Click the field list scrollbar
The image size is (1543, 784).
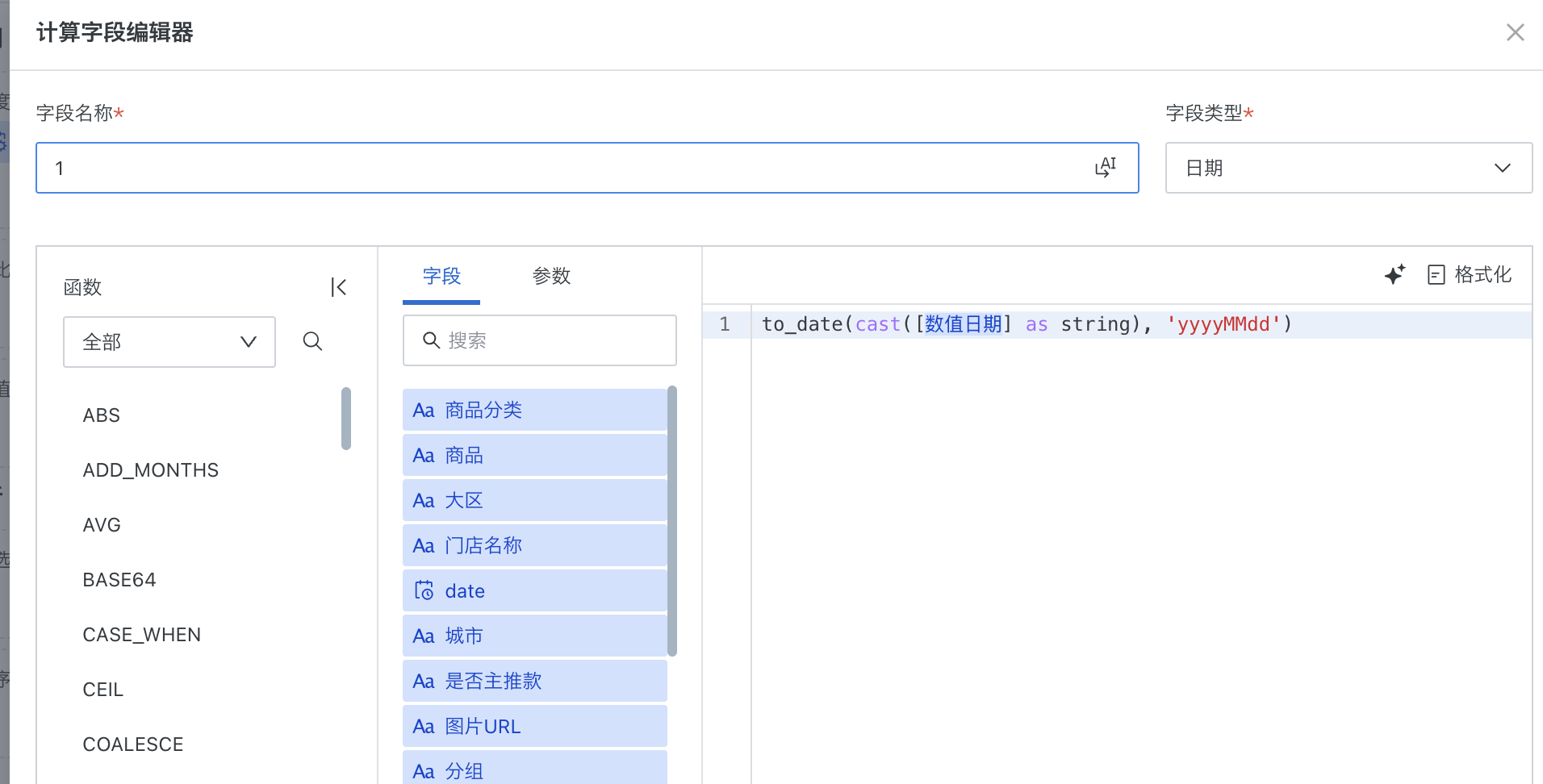point(672,521)
